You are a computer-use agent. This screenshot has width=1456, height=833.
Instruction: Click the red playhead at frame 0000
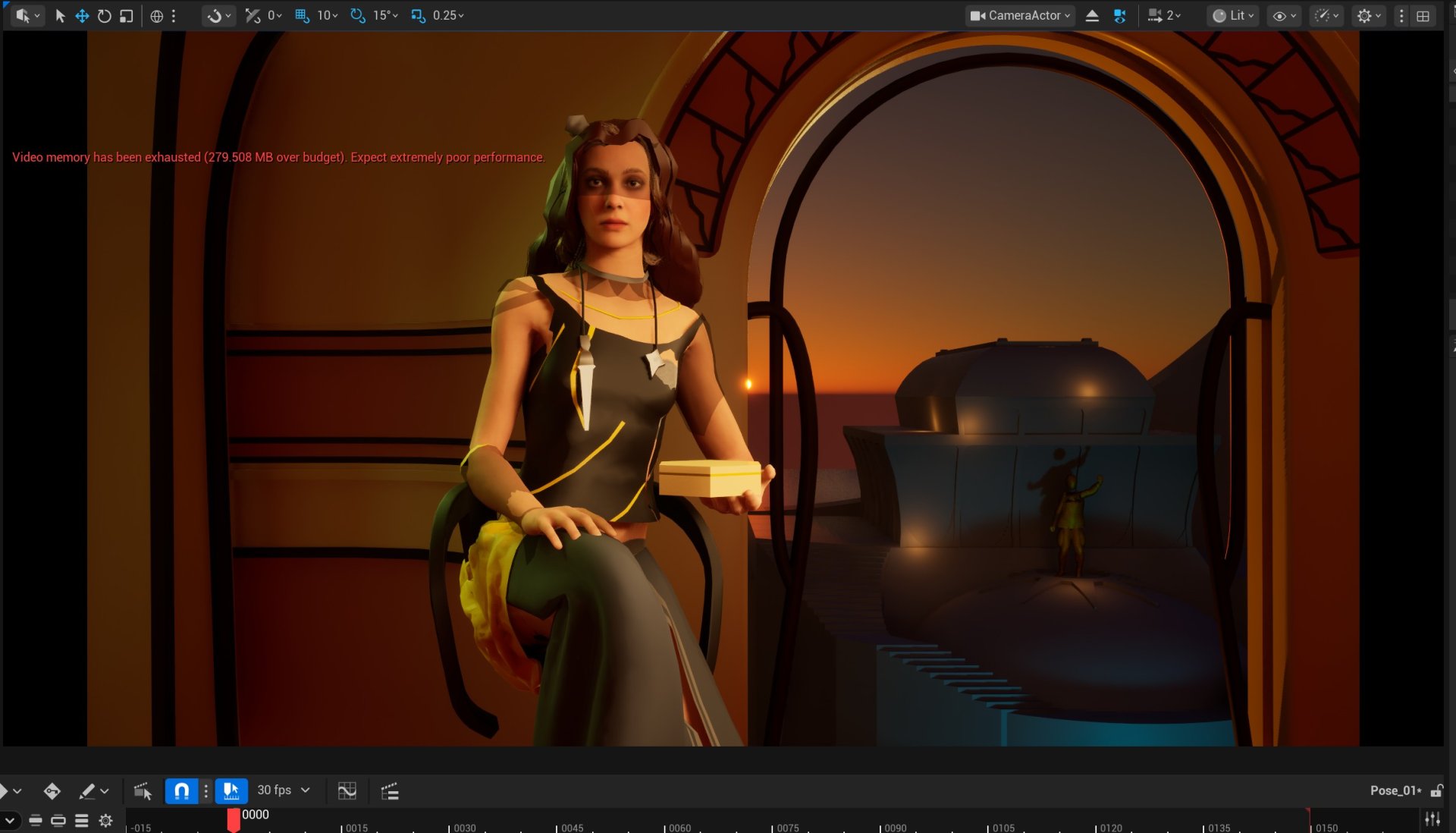pos(234,819)
